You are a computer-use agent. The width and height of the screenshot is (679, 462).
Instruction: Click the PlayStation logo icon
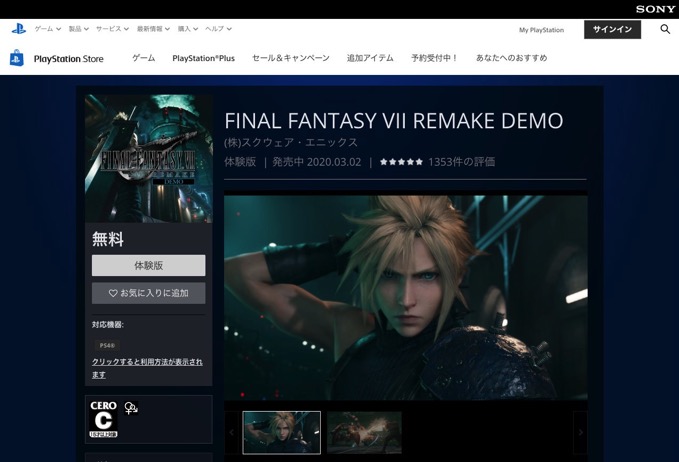point(19,29)
